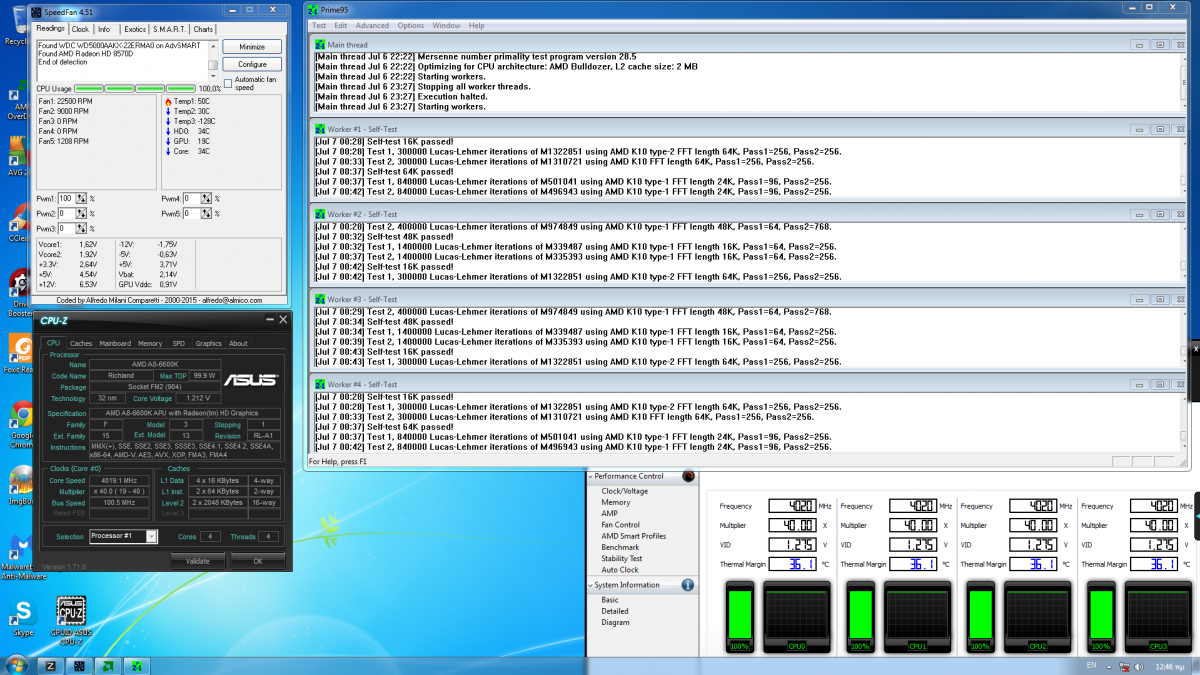Image resolution: width=1200 pixels, height=675 pixels.
Task: Open the Advanced menu in Prime95
Action: click(372, 25)
